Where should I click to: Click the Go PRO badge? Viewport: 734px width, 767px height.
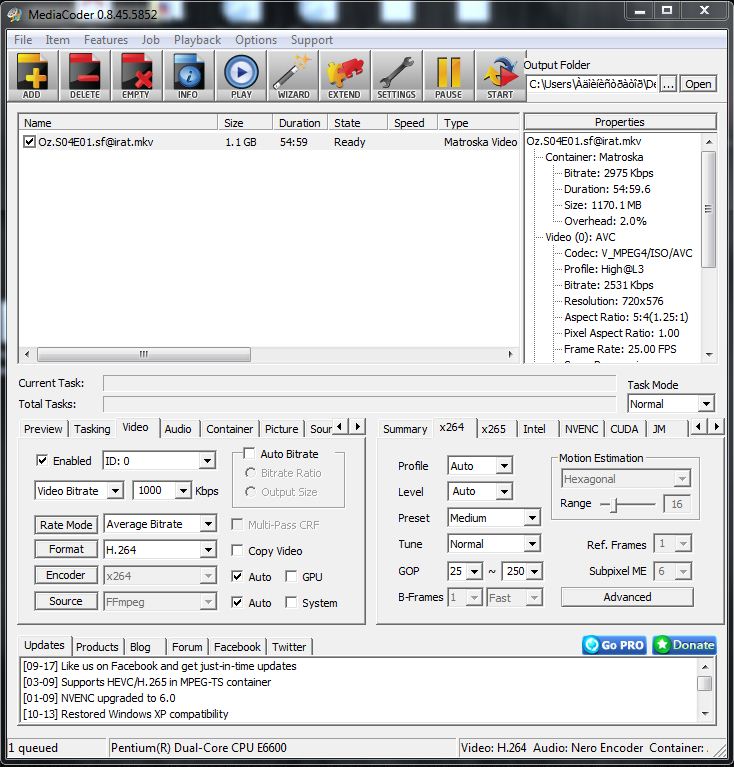(614, 645)
